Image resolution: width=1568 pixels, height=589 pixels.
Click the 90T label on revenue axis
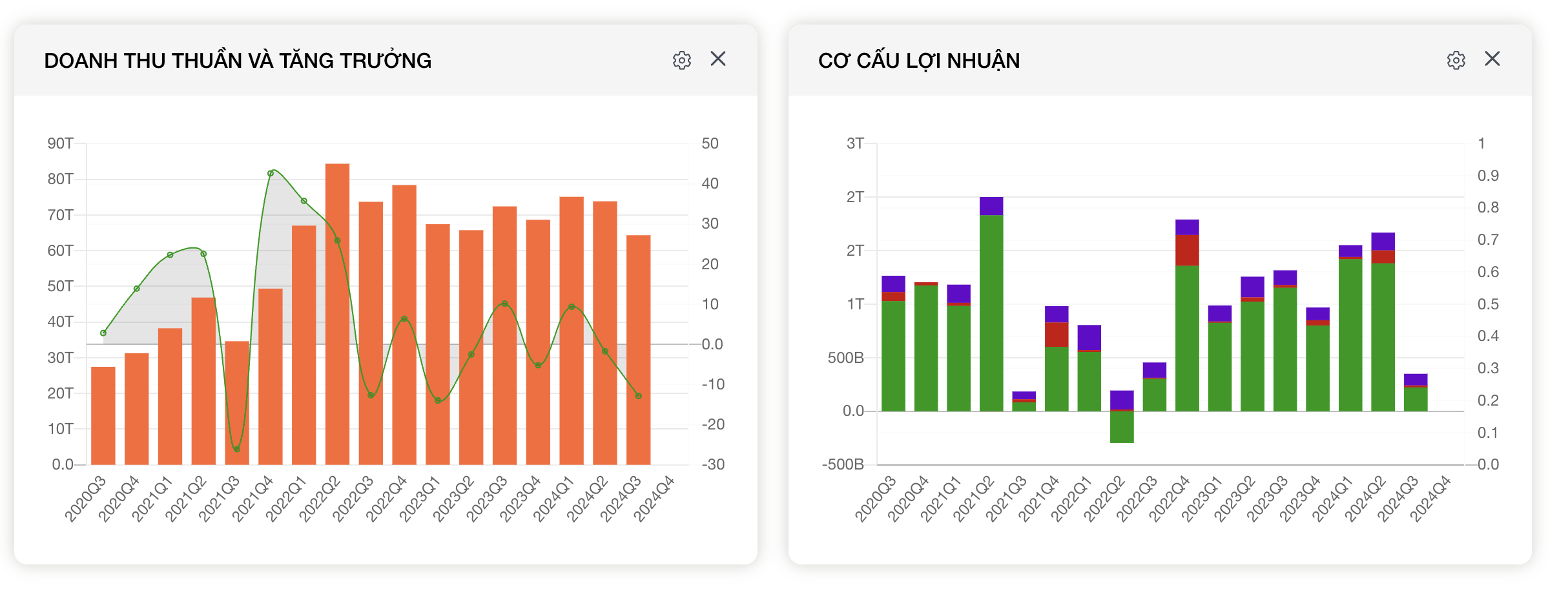point(60,143)
